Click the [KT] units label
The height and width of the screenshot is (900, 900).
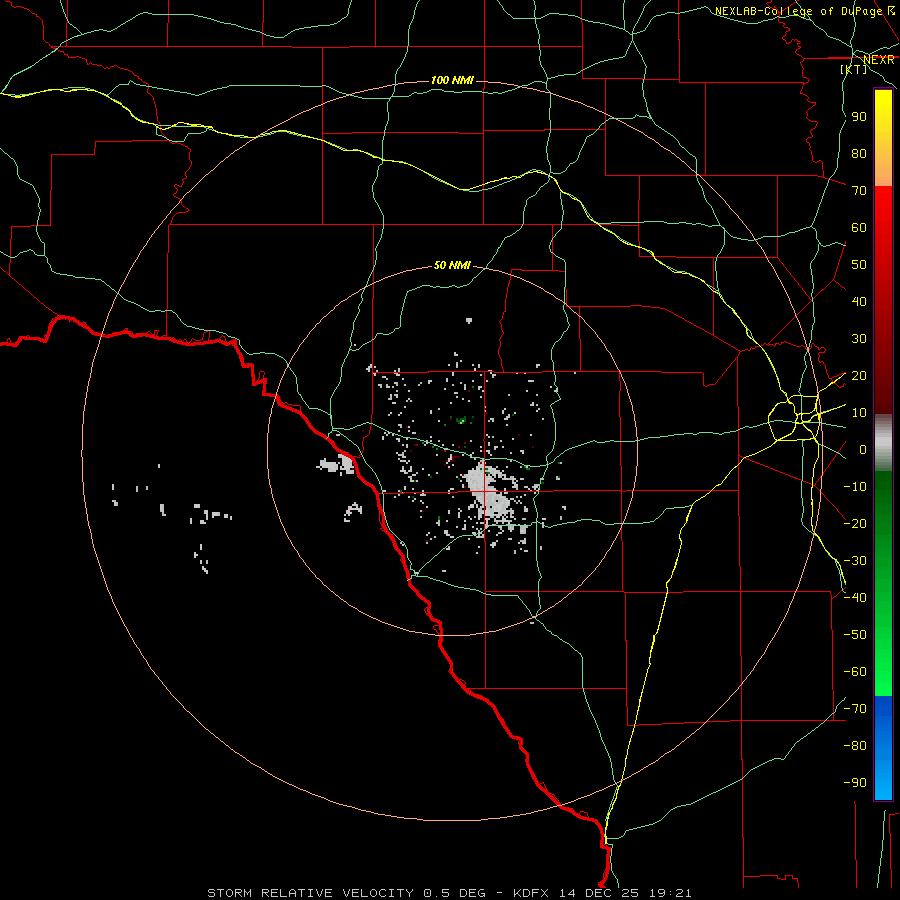click(854, 69)
